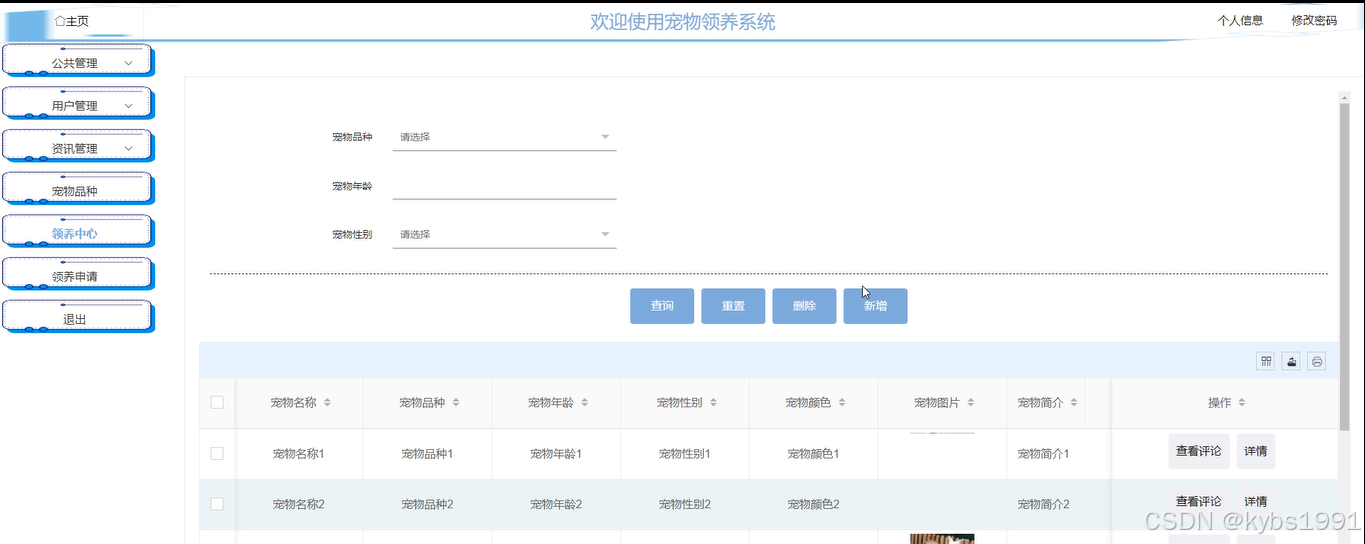This screenshot has width=1365, height=544.
Task: Sort by 宠物简介 column arrows
Action: (x=1074, y=403)
